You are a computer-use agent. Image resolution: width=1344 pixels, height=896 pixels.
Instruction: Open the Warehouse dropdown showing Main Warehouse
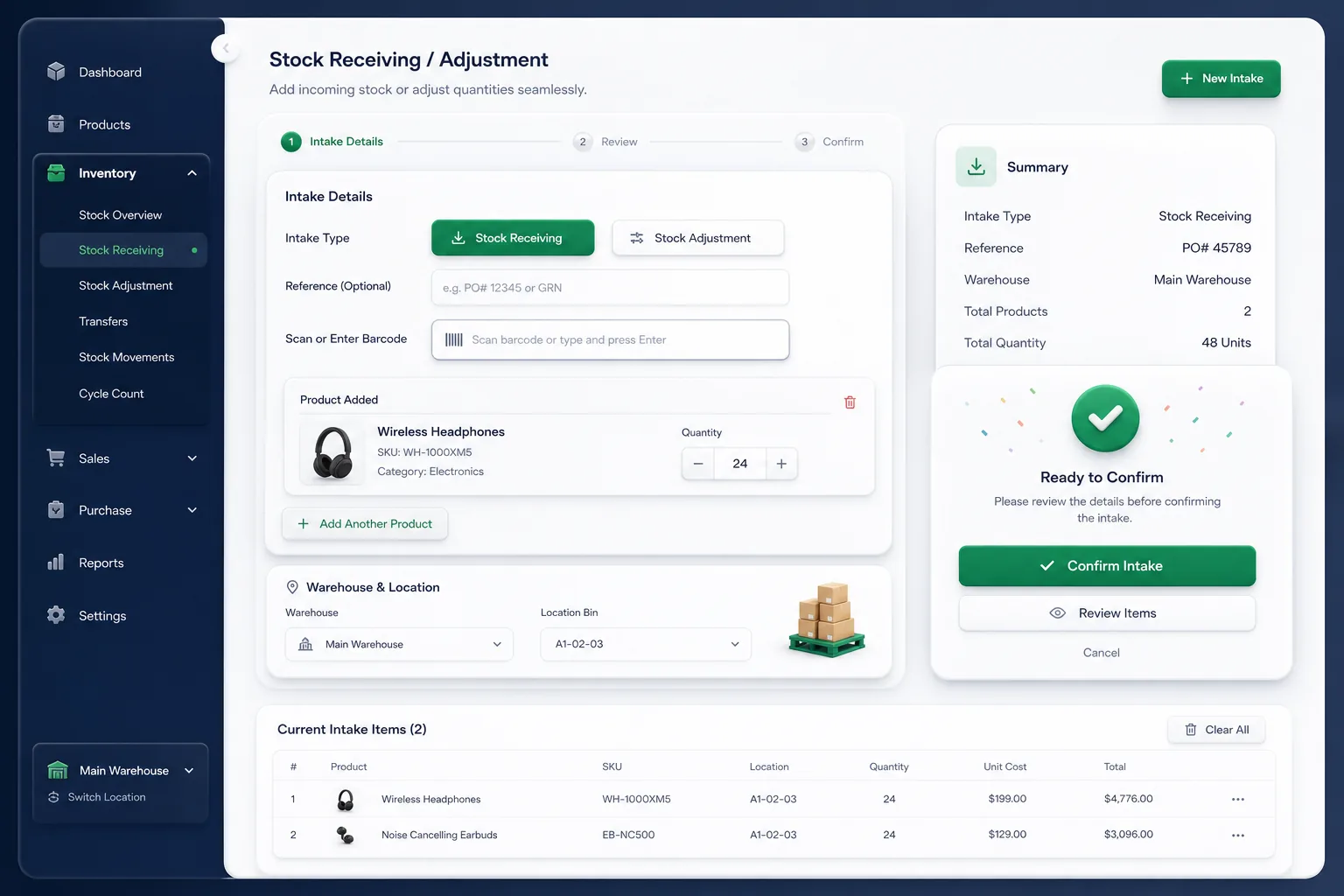coord(399,644)
